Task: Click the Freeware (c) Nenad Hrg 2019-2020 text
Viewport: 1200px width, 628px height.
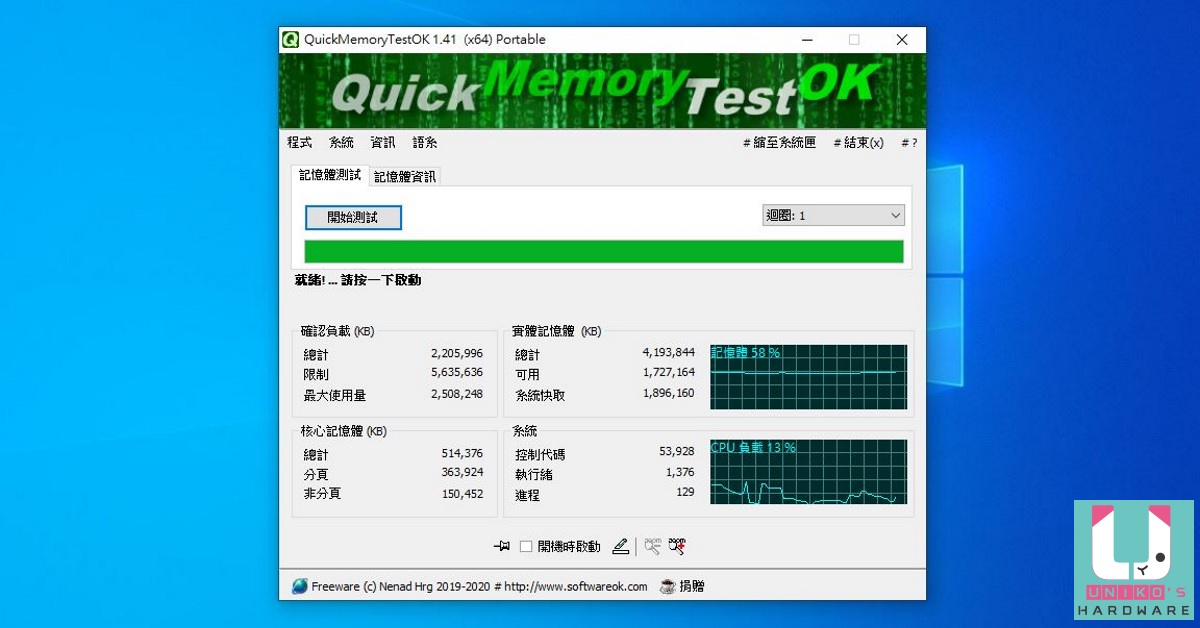Action: [401, 586]
